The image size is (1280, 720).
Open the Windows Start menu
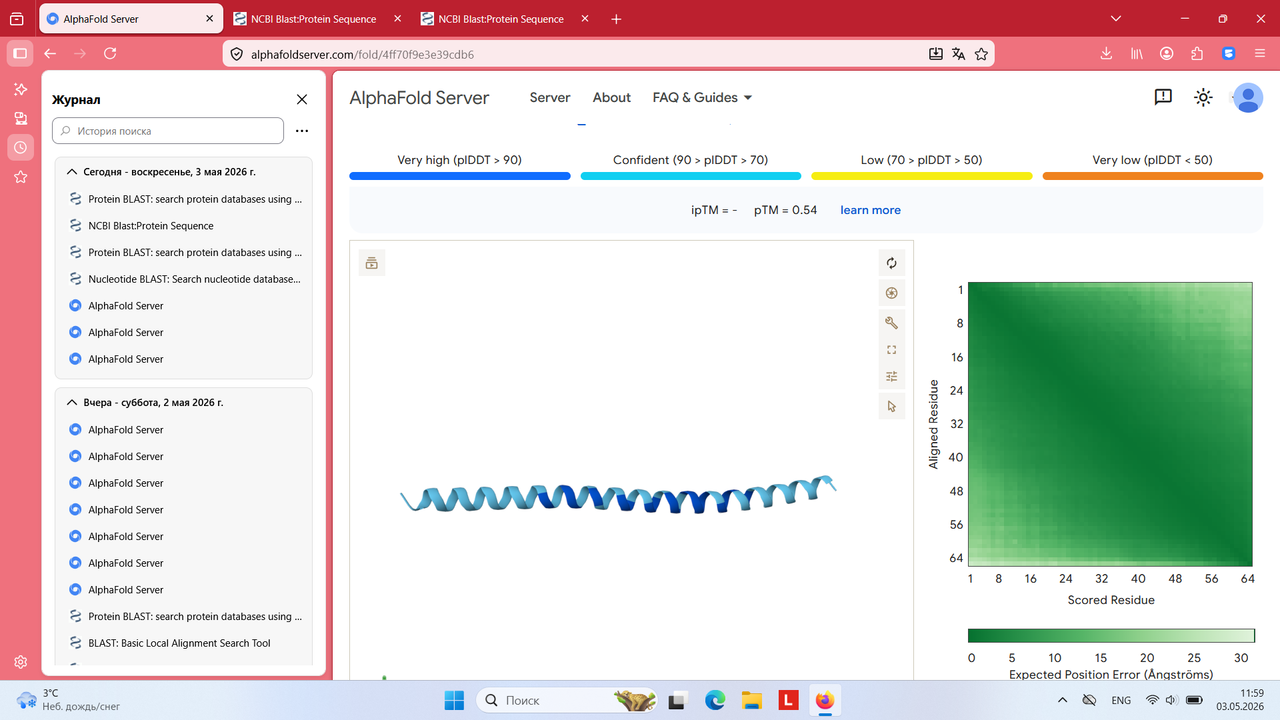click(x=454, y=700)
